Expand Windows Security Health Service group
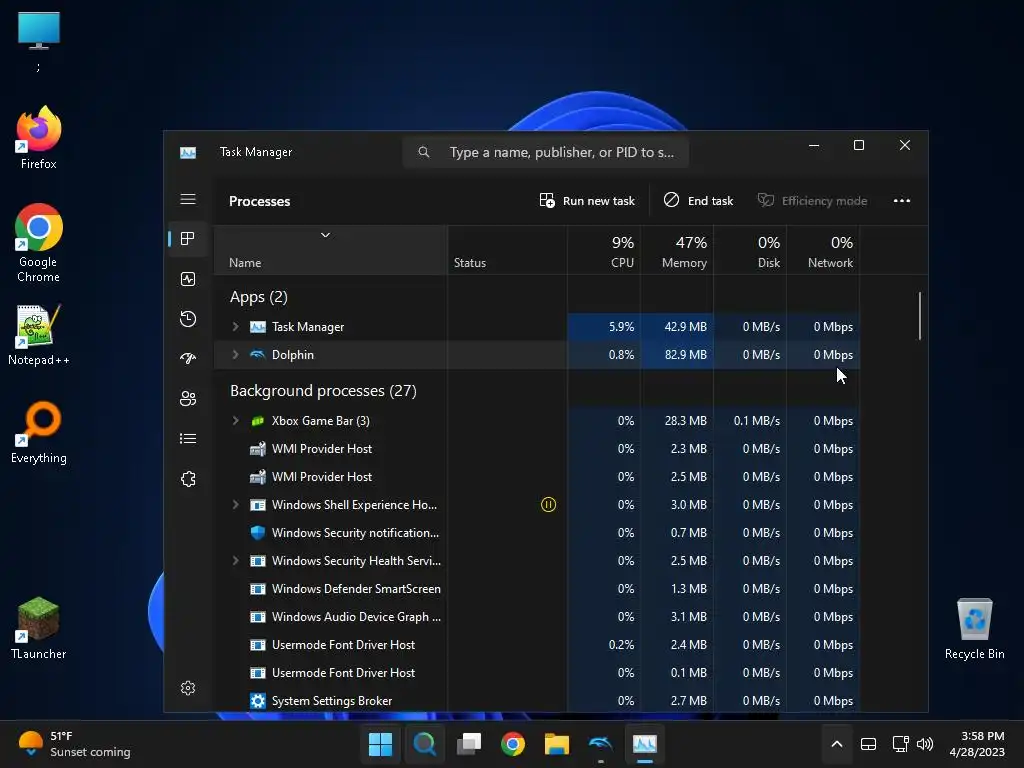This screenshot has height=768, width=1024. pyautogui.click(x=236, y=561)
